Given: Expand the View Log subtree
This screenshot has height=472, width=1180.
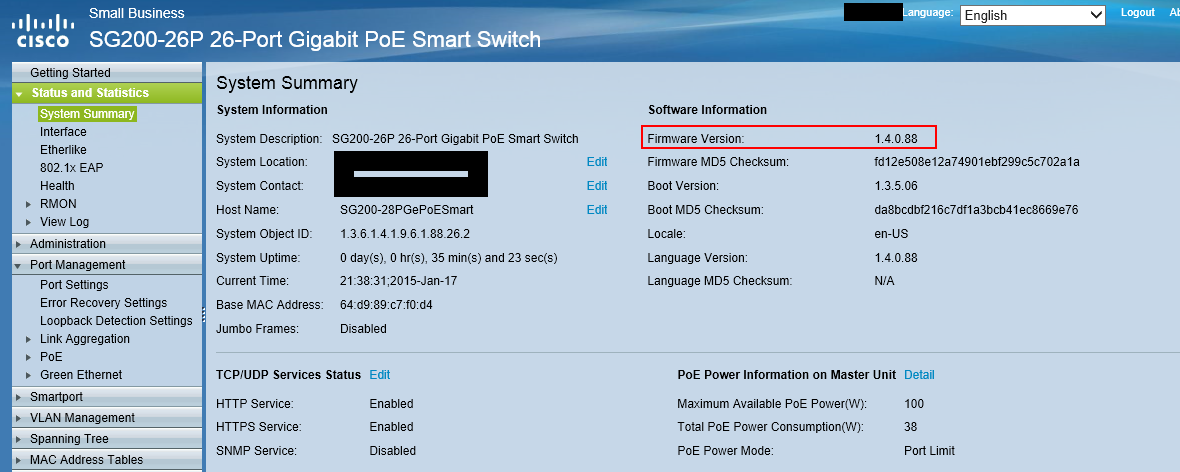Looking at the screenshot, I should [29, 222].
